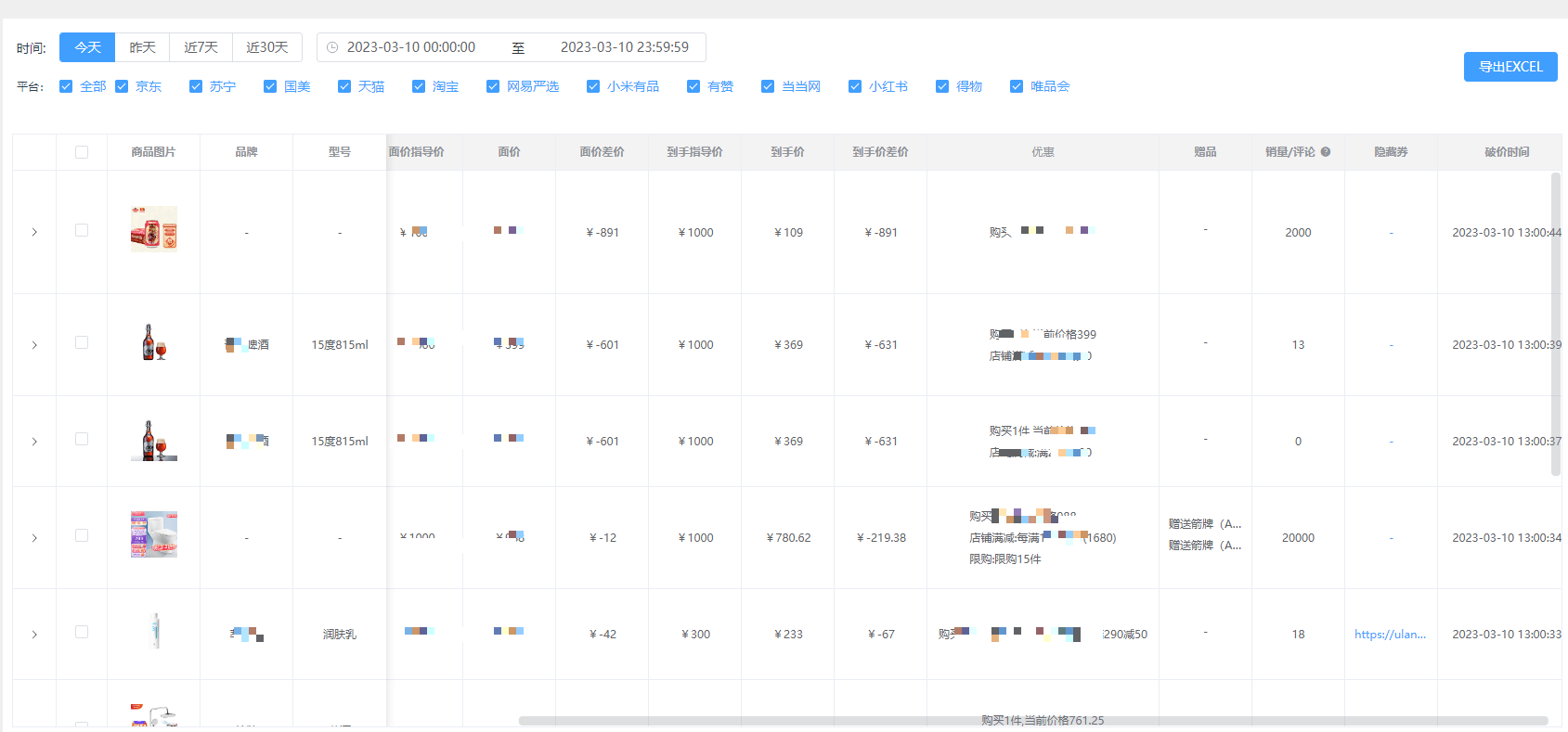This screenshot has height=732, width=1568.
Task: Expand the row with 到手价 ¥780.62
Action: tap(34, 538)
